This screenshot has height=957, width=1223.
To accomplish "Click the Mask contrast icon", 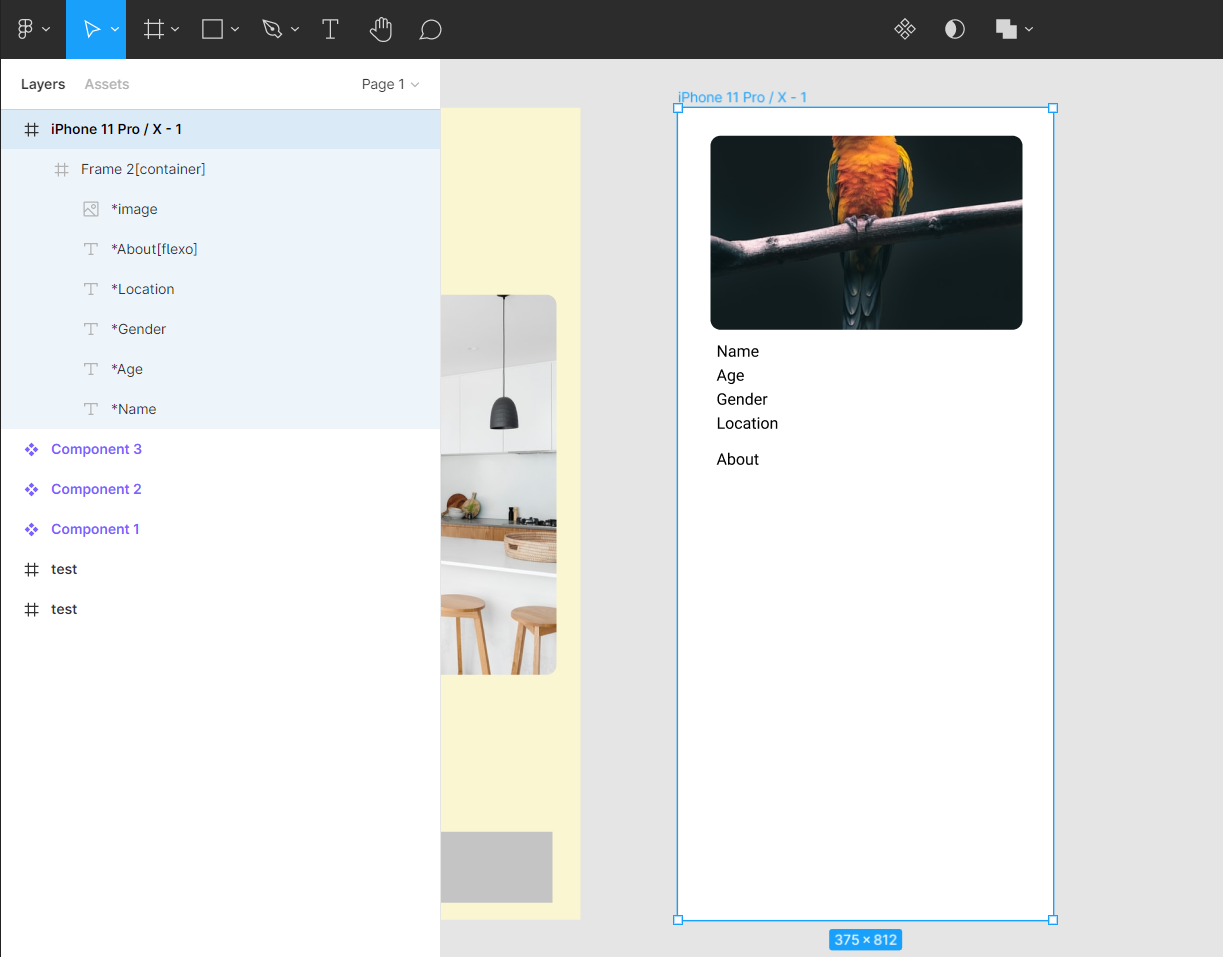I will tap(955, 30).
